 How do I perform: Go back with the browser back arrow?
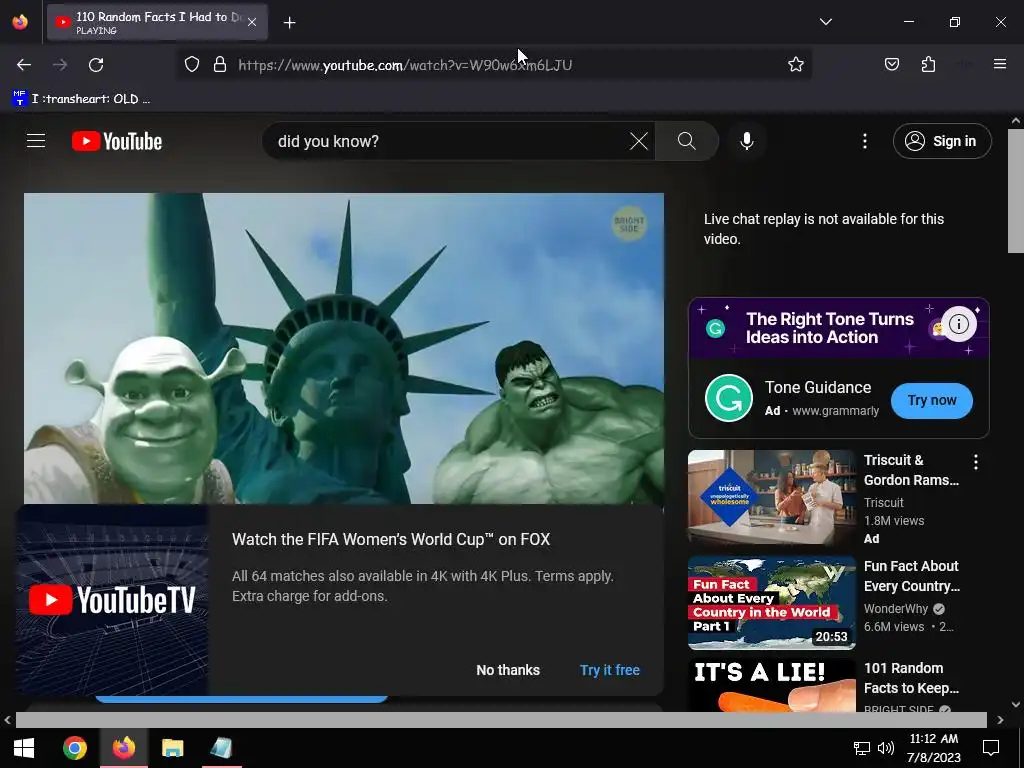tap(24, 65)
